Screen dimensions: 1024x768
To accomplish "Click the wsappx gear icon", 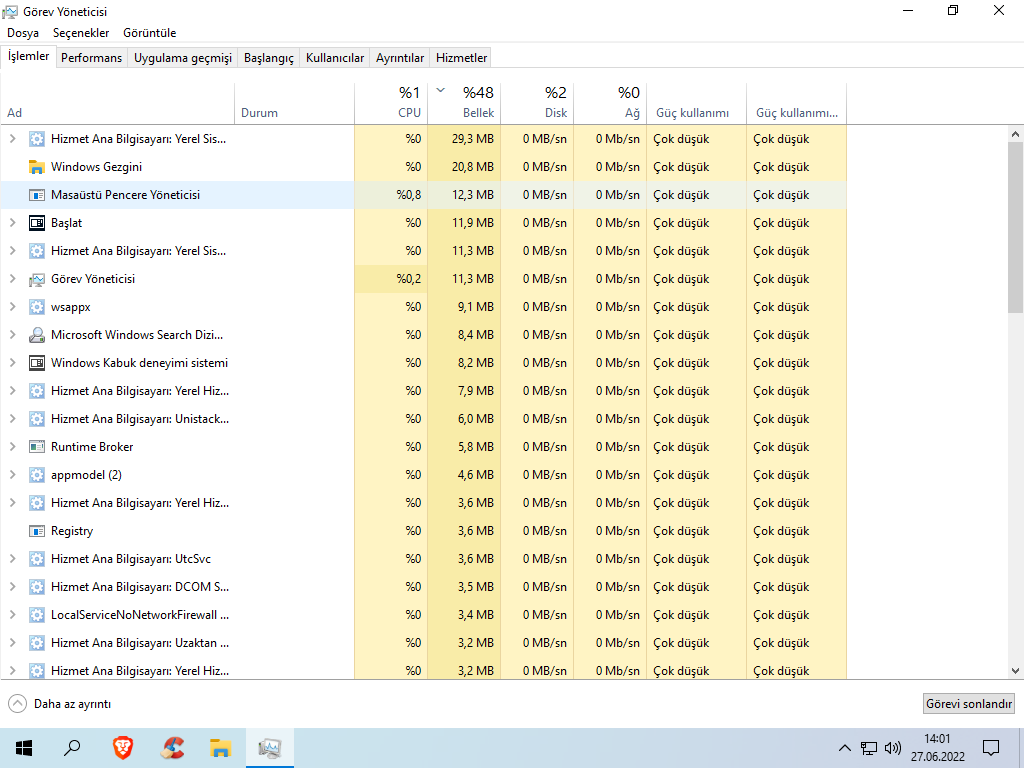I will [x=37, y=307].
